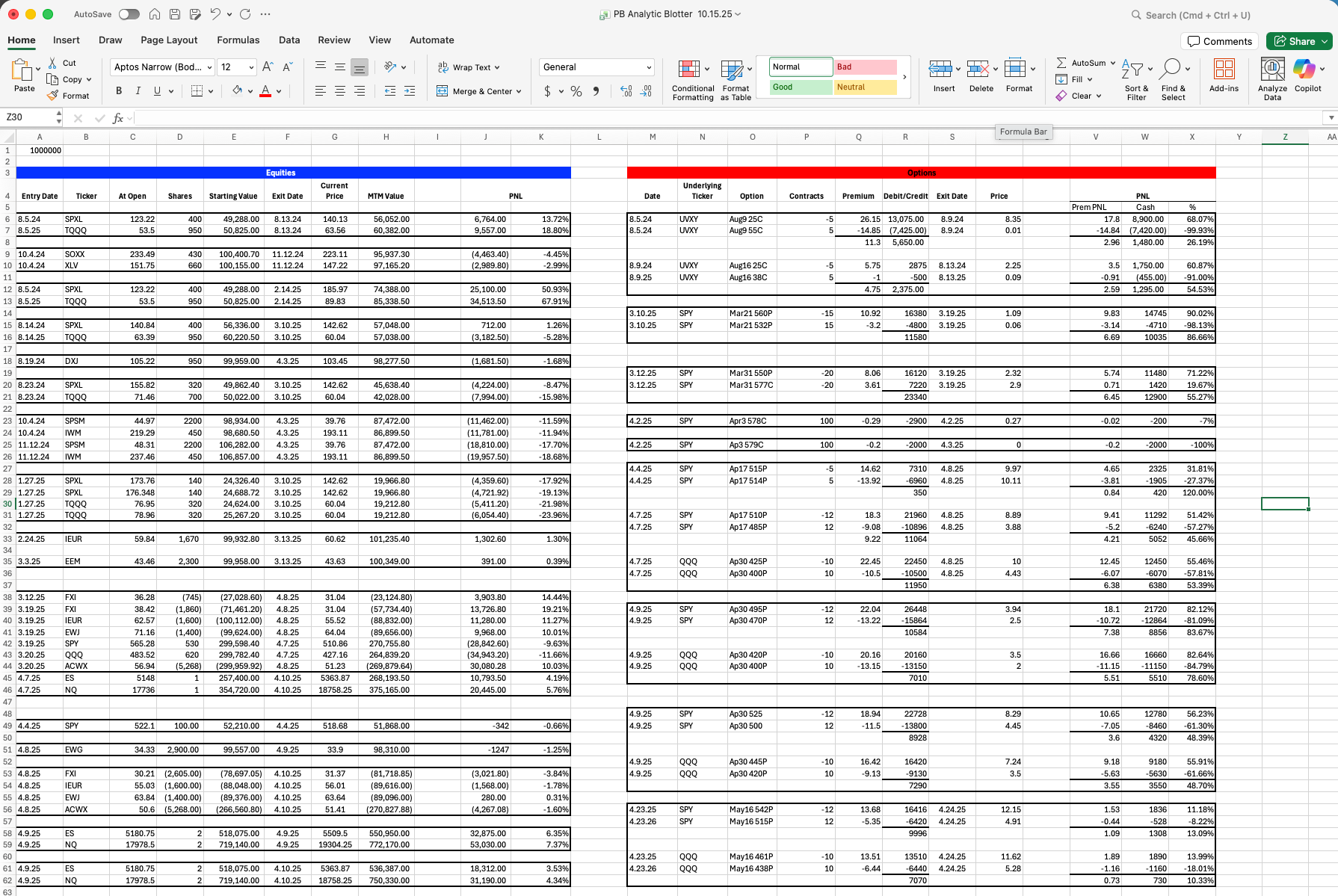Screen dimensions: 1338x896
Task: Click the Increase Decimal icon
Action: [x=626, y=91]
